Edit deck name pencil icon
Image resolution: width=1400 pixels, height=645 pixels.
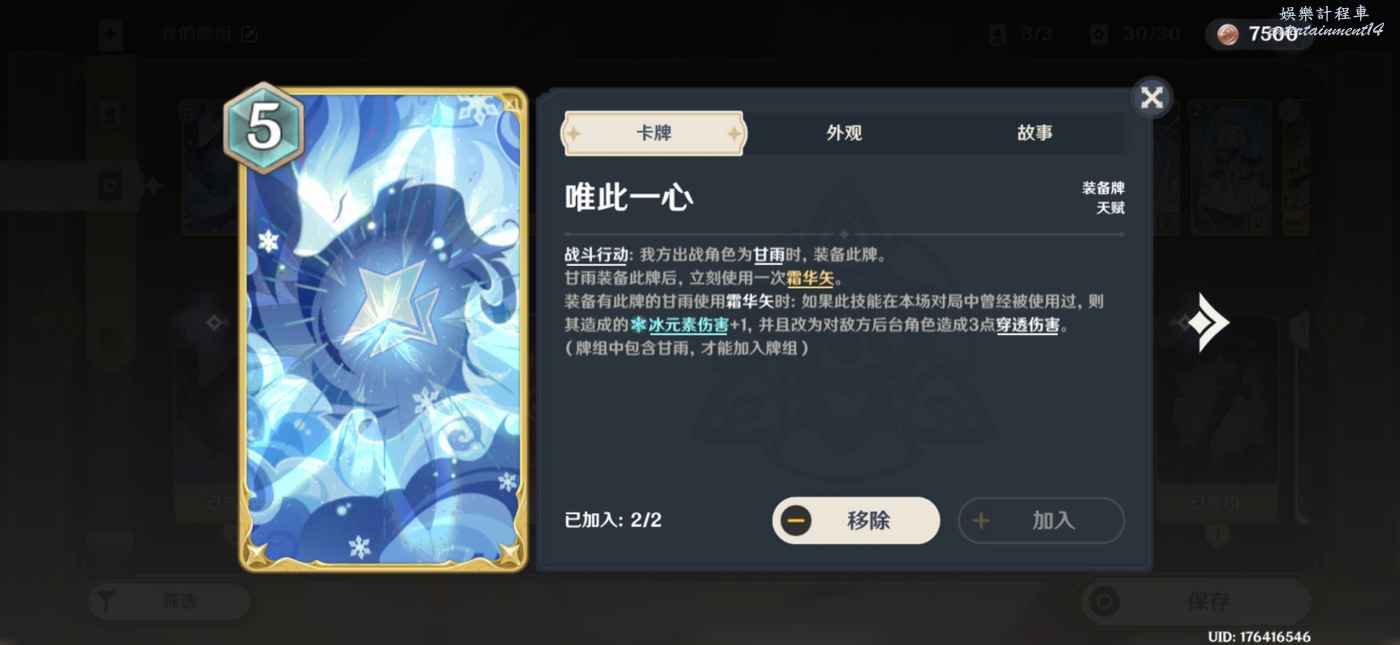click(x=249, y=34)
